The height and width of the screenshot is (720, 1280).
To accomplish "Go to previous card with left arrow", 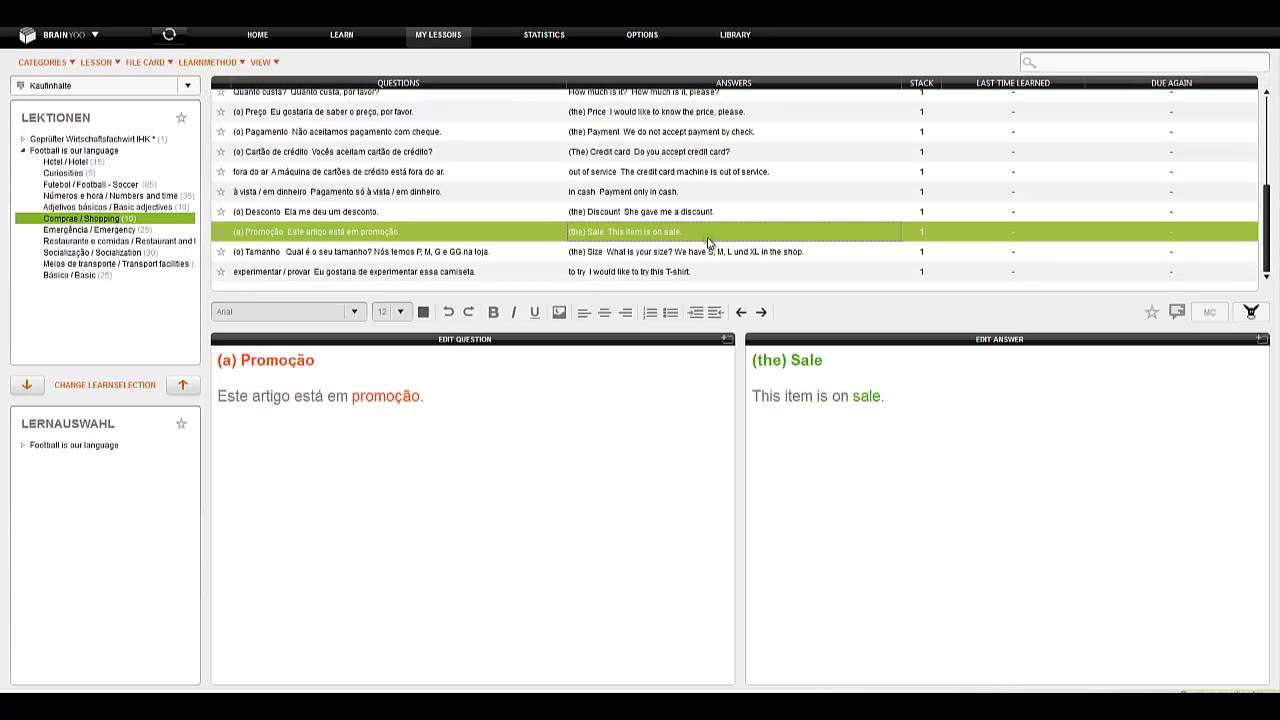I will (741, 312).
